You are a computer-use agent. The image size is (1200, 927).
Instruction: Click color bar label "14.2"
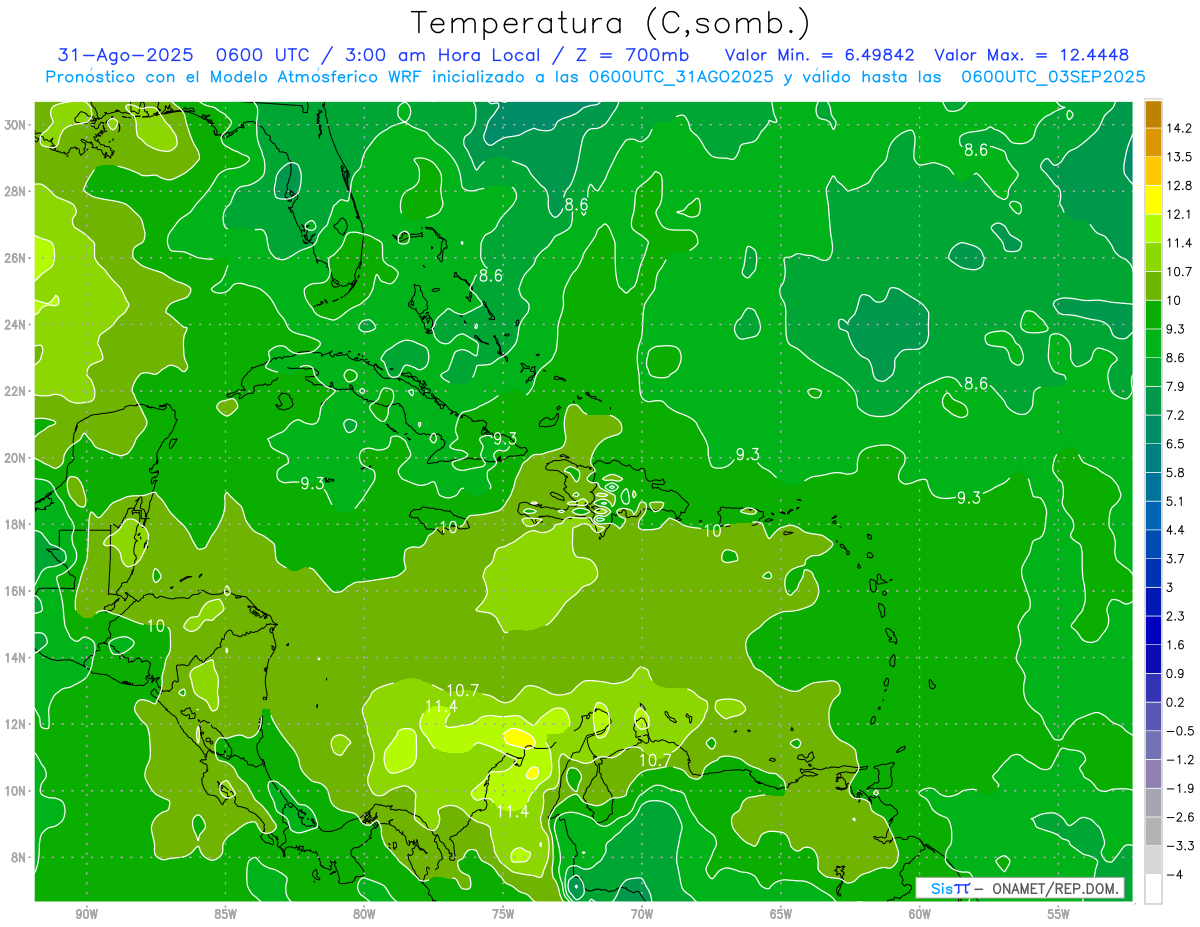(1179, 128)
